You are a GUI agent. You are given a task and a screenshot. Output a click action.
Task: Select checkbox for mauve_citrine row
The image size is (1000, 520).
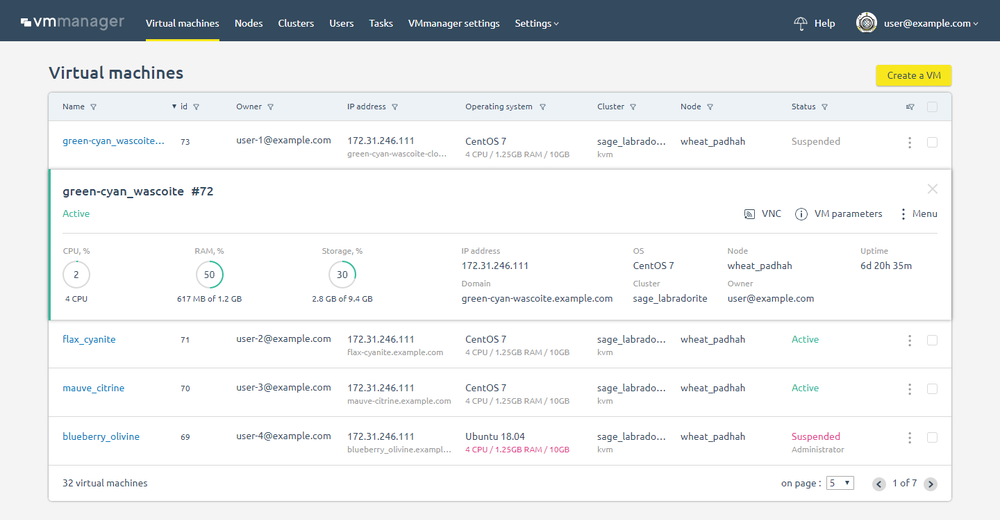pos(932,389)
